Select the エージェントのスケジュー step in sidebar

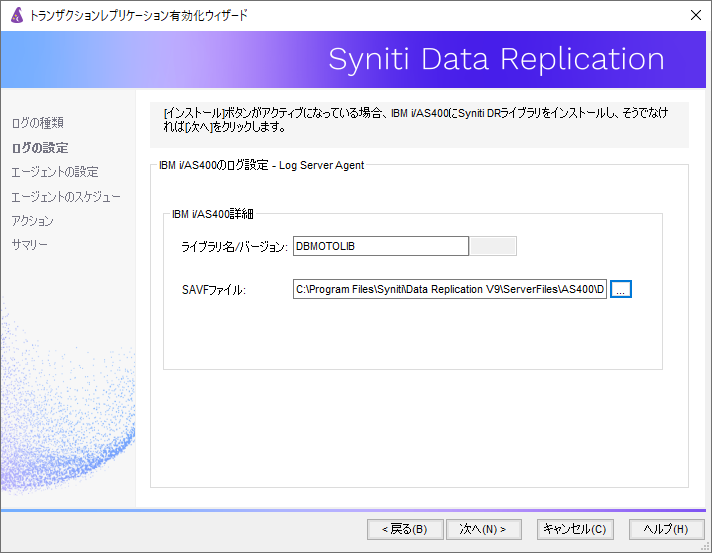point(66,197)
